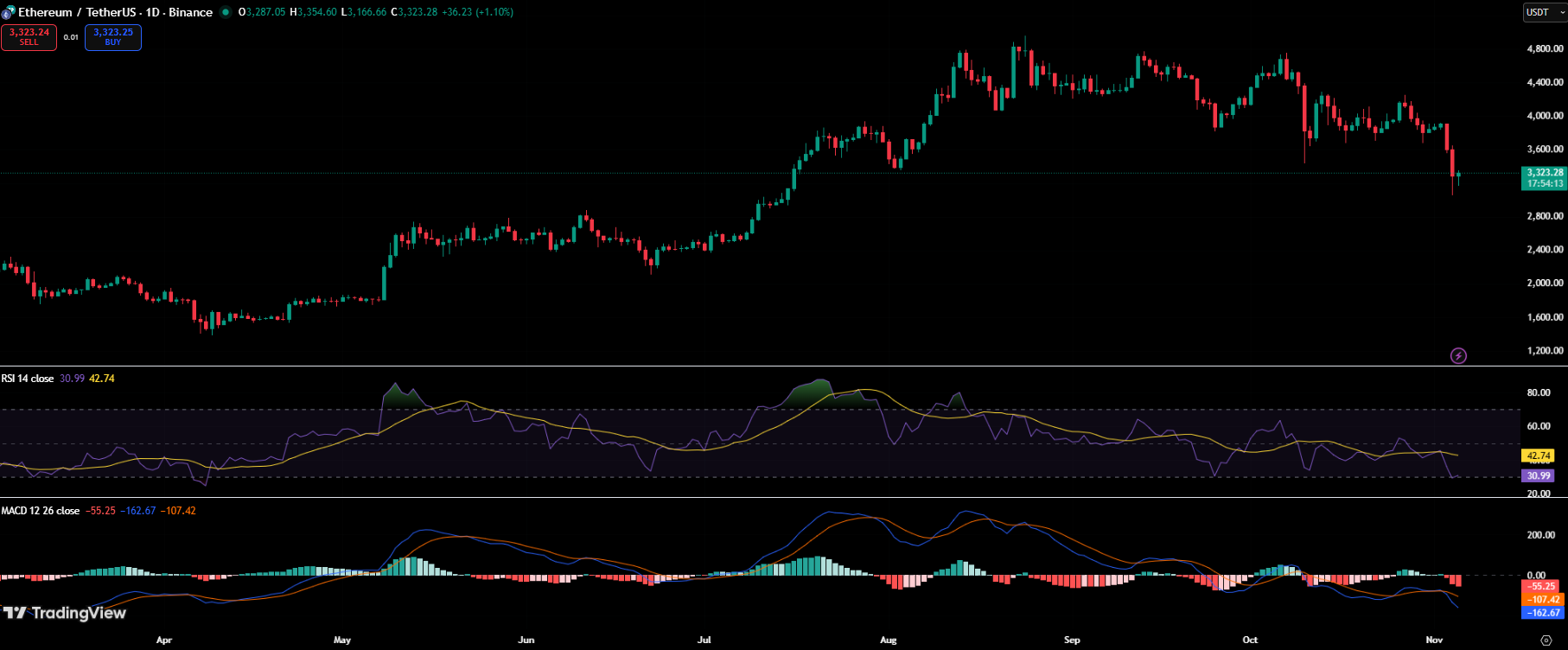The height and width of the screenshot is (650, 1568).
Task: Click the RSI 14 close indicator label
Action: click(28, 379)
